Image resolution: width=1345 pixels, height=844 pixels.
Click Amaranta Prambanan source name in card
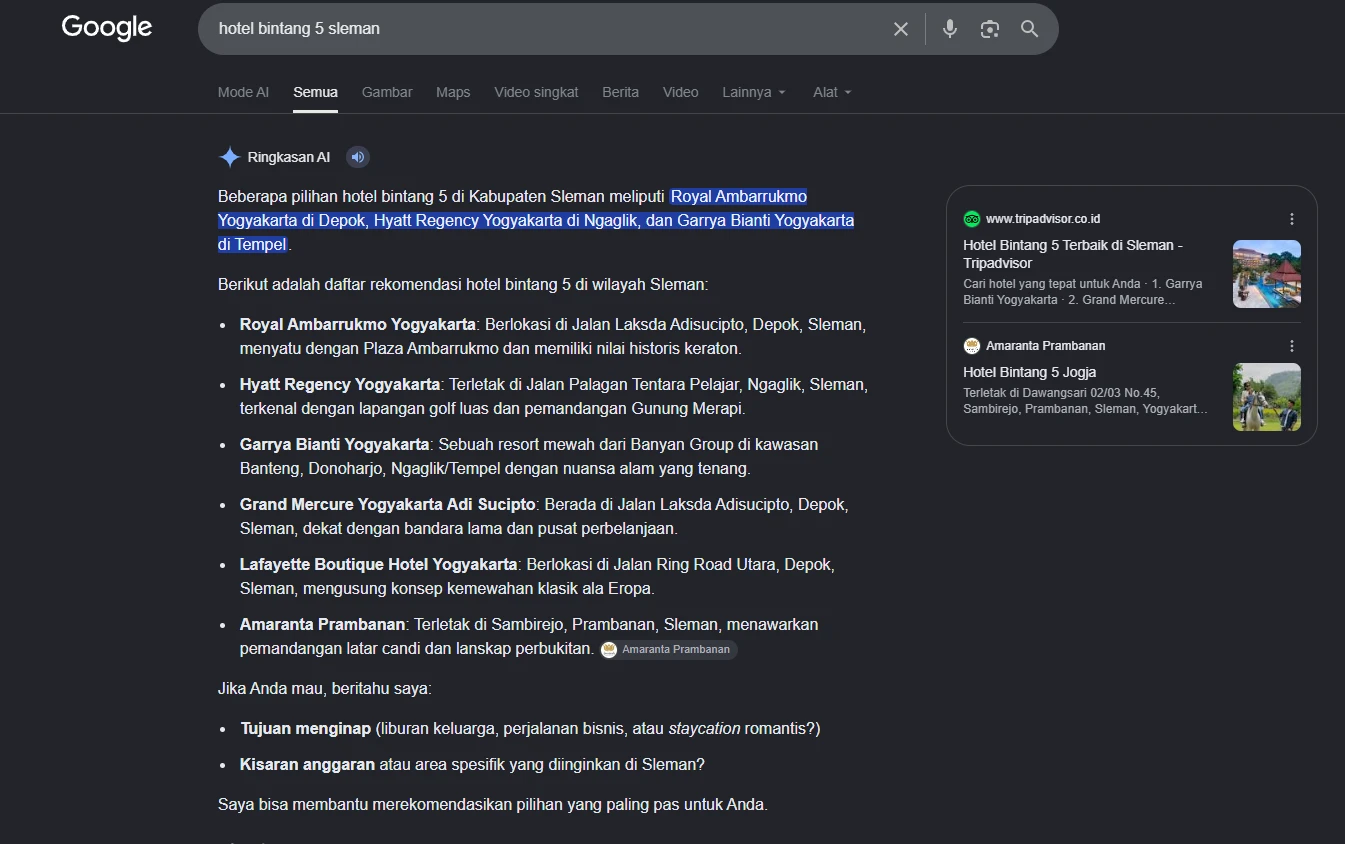pos(1046,346)
